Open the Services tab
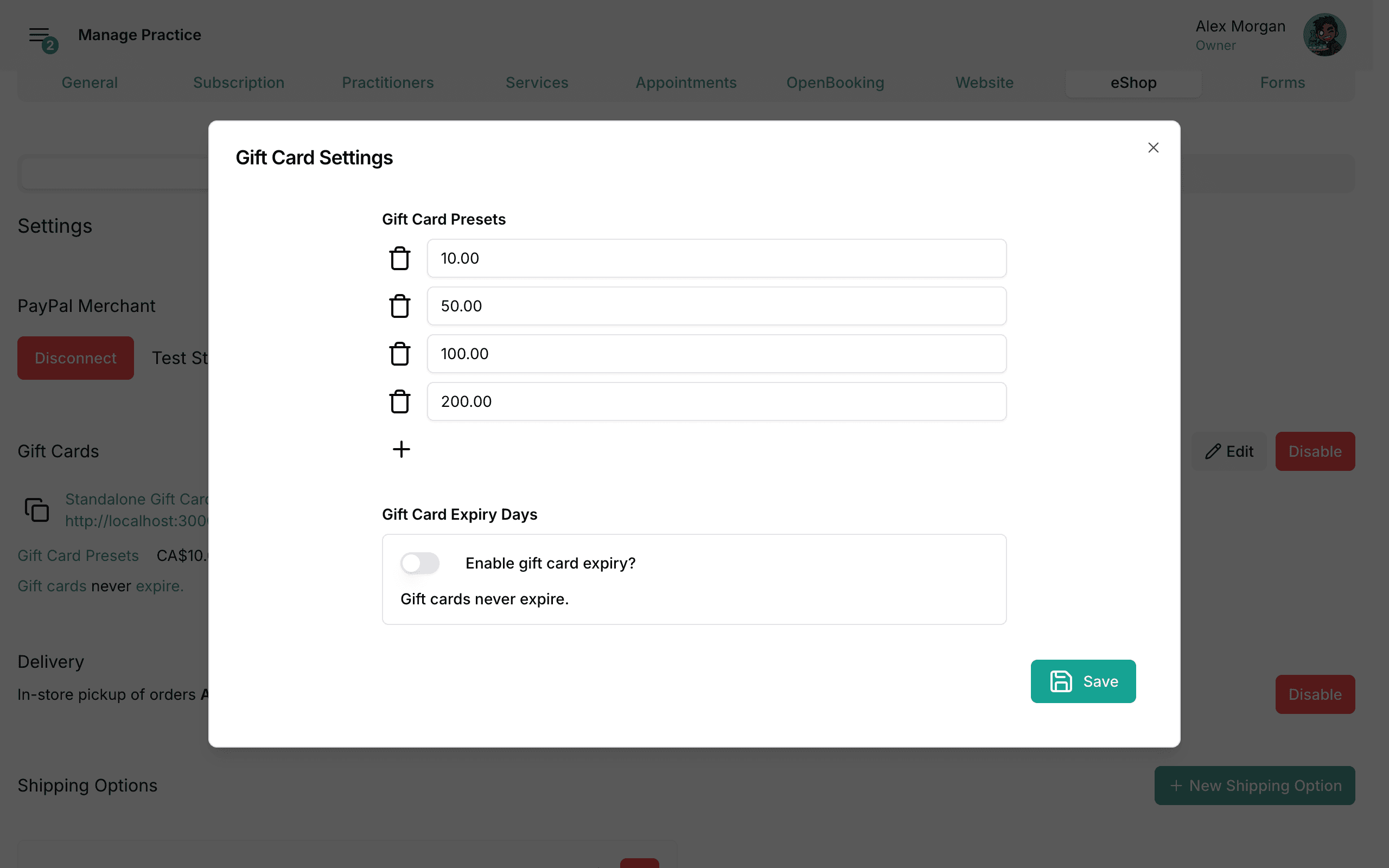The width and height of the screenshot is (1389, 868). pos(537,82)
